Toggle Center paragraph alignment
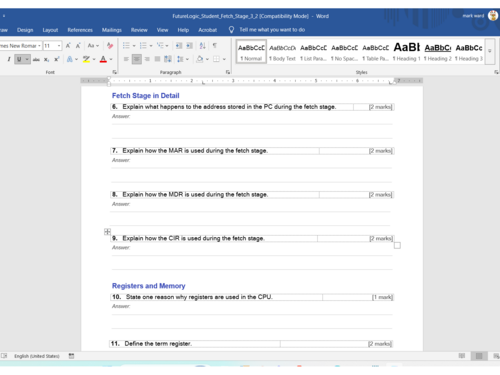The width and height of the screenshot is (500, 375). [136, 59]
